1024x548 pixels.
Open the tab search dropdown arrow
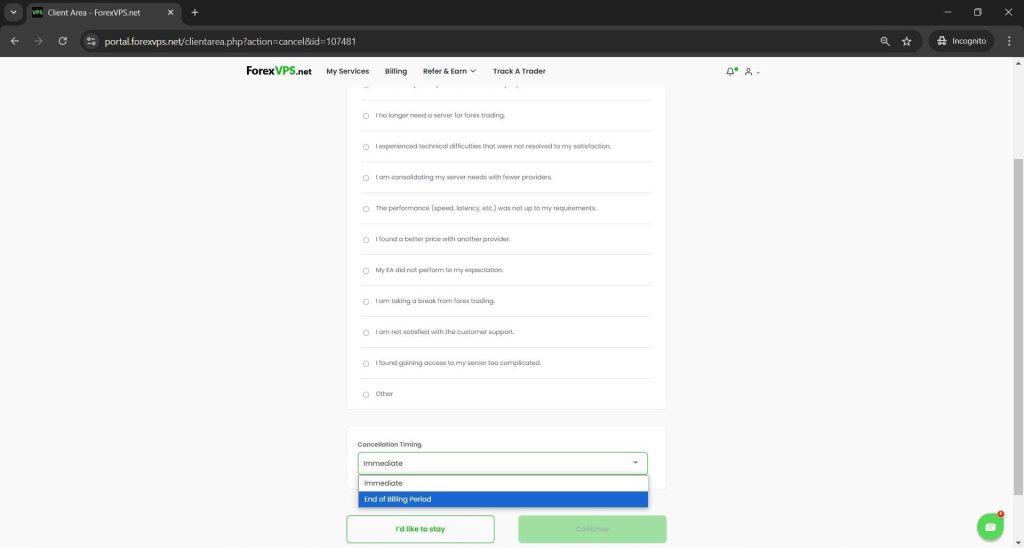coord(13,12)
